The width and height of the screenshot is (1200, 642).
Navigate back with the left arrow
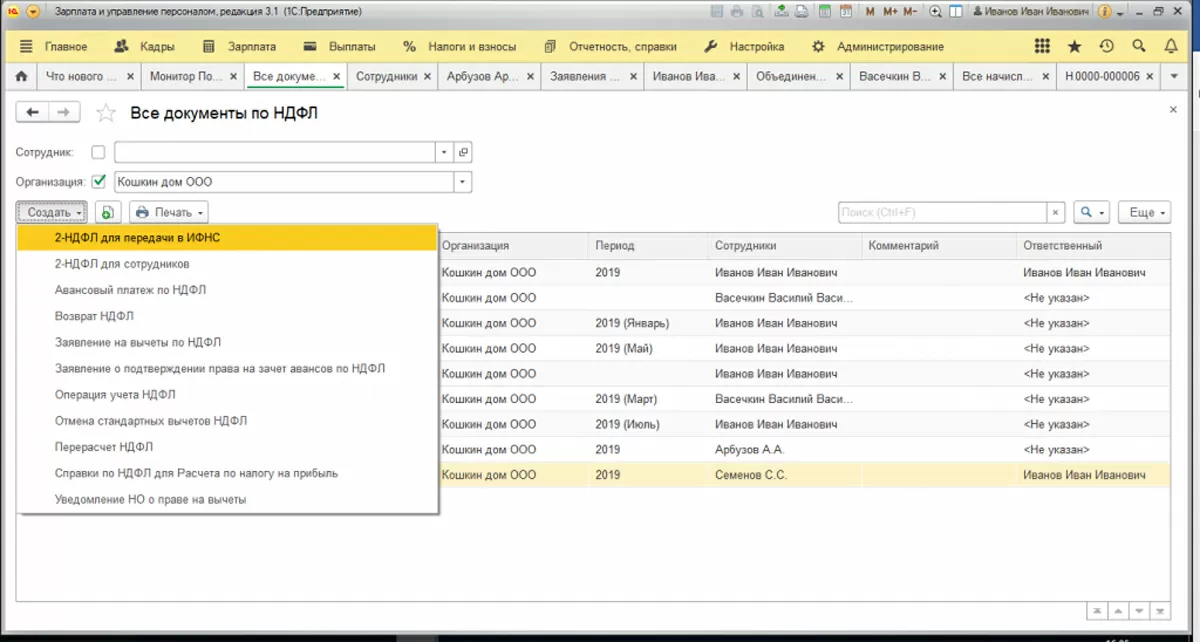[x=33, y=113]
